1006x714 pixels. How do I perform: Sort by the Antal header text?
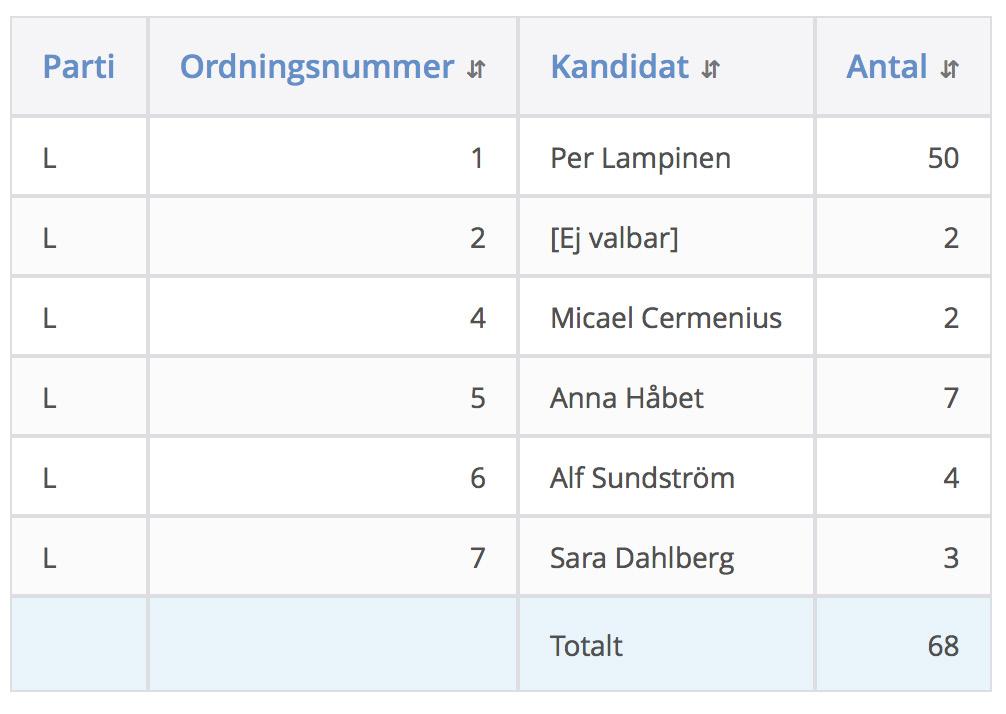887,67
